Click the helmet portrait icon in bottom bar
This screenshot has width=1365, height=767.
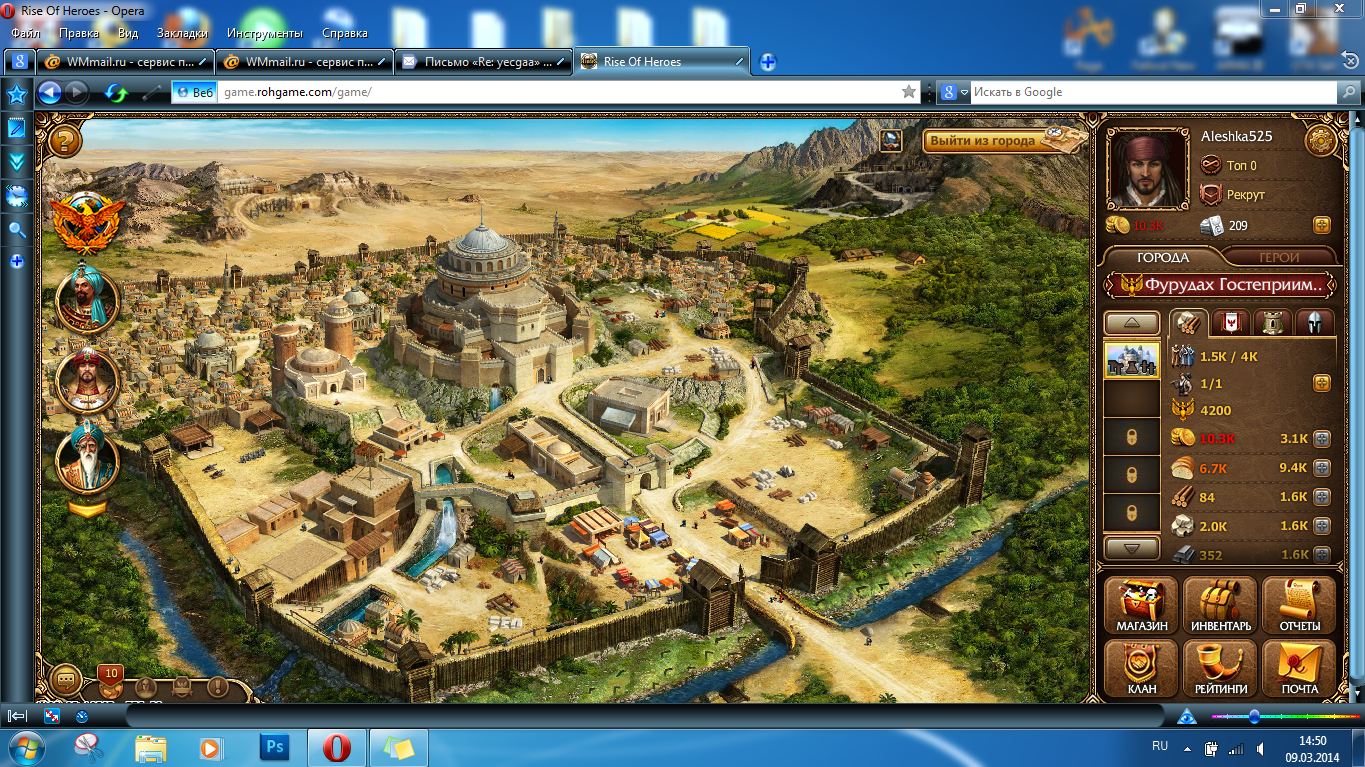point(146,687)
